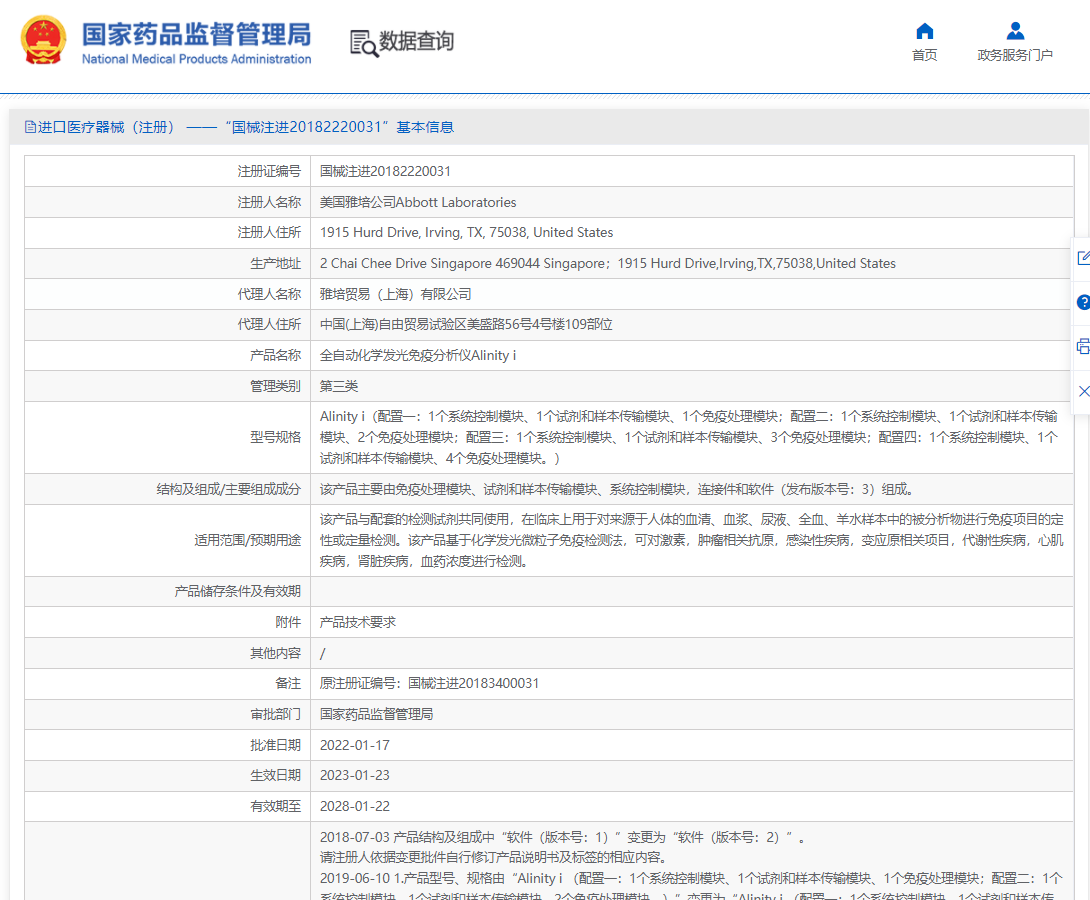Click the 附件 row label
This screenshot has width=1090, height=900.
coord(288,622)
